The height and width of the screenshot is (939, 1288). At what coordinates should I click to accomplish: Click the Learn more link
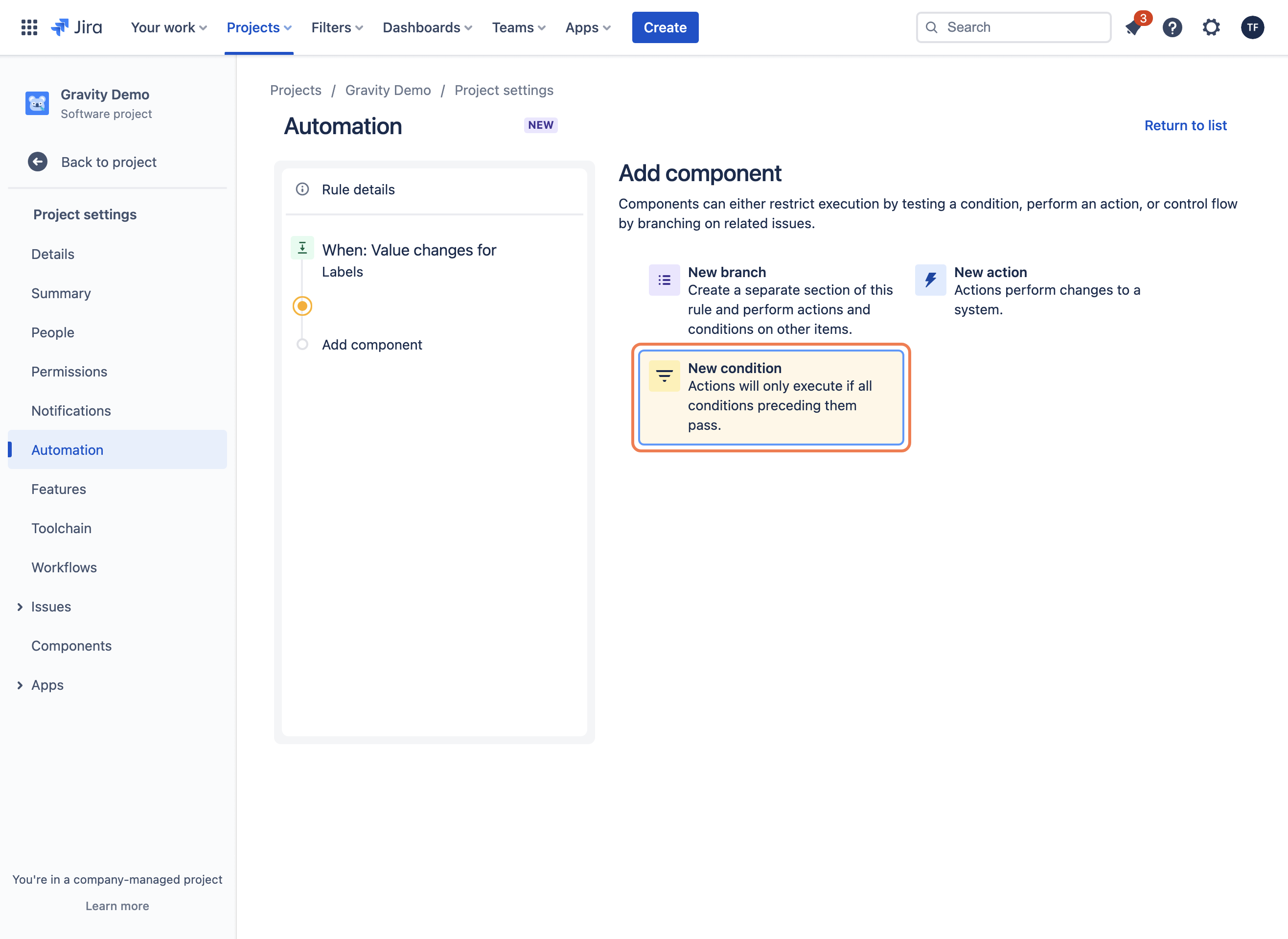point(117,906)
